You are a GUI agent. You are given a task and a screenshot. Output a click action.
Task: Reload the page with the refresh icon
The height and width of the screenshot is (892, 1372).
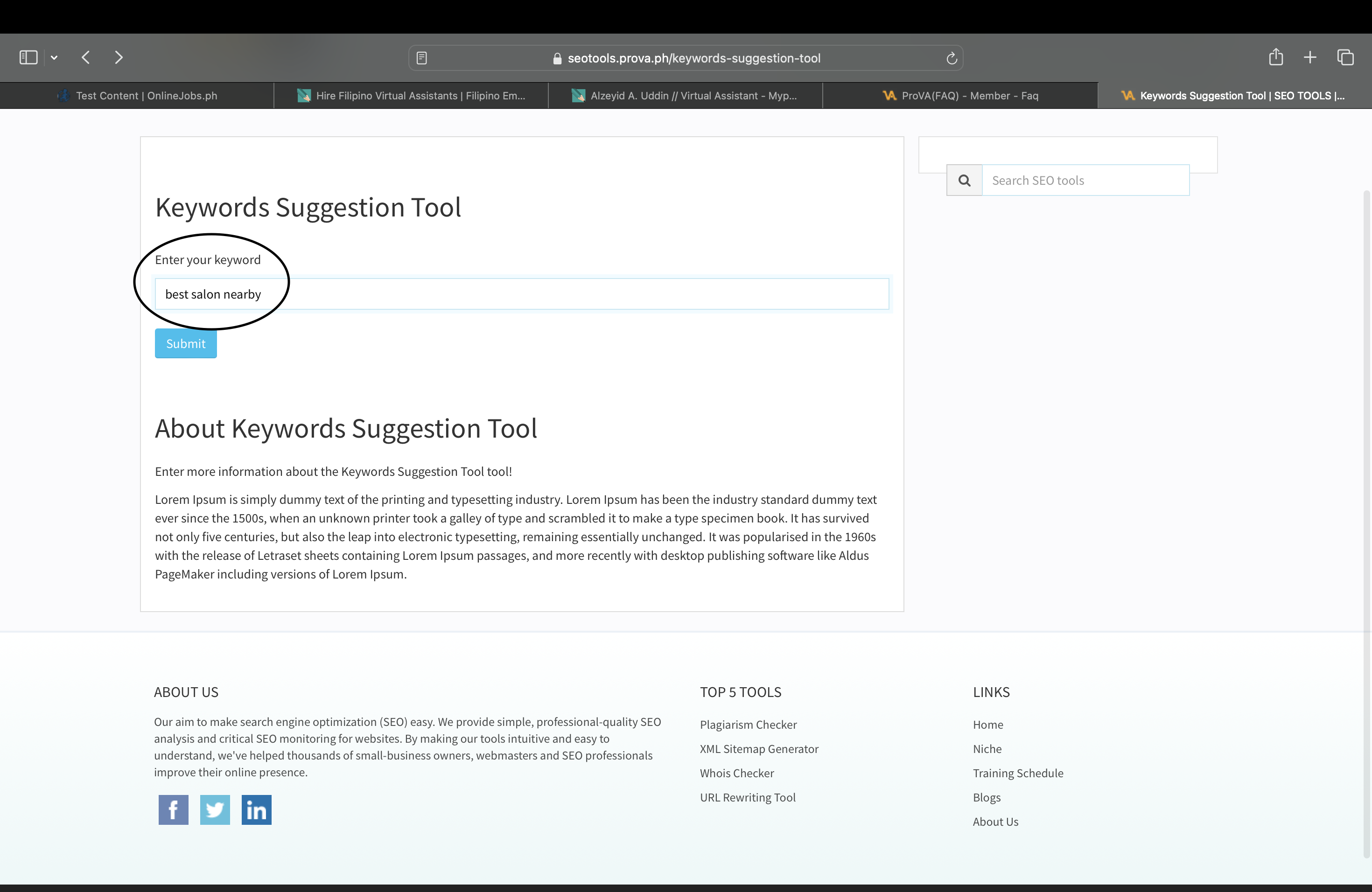tap(952, 58)
